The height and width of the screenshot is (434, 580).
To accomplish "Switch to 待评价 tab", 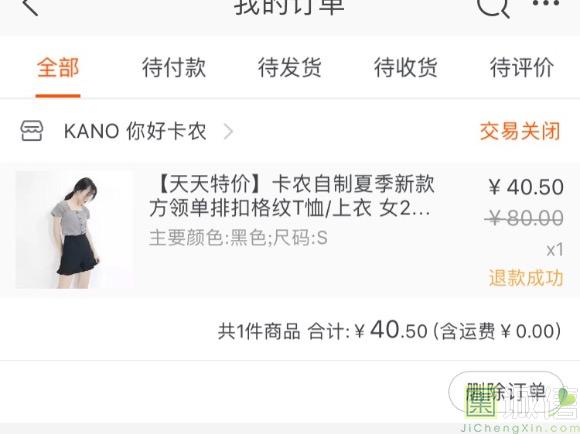I will click(x=522, y=68).
